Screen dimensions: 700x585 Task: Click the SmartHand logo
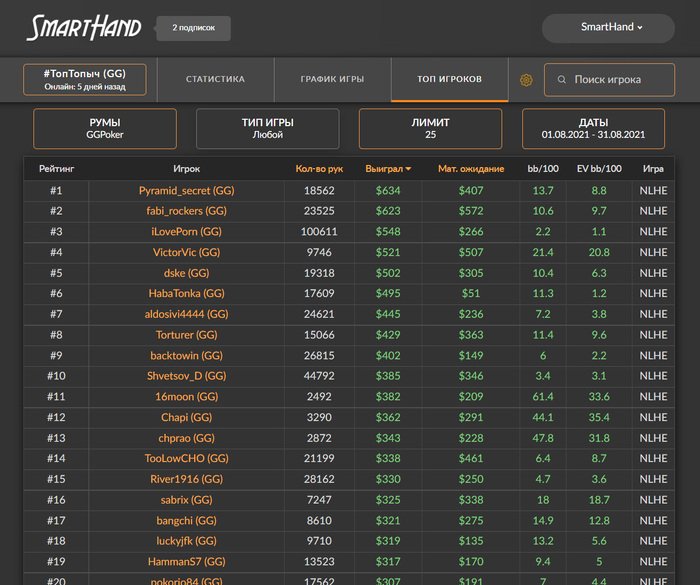(84, 28)
